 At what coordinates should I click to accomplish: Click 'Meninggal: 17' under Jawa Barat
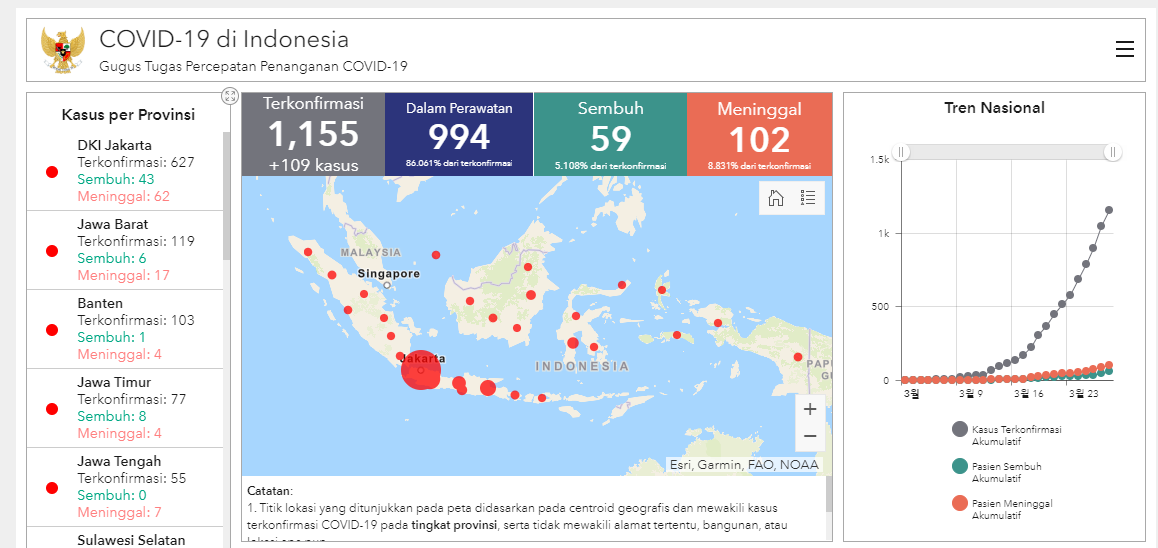[123, 276]
